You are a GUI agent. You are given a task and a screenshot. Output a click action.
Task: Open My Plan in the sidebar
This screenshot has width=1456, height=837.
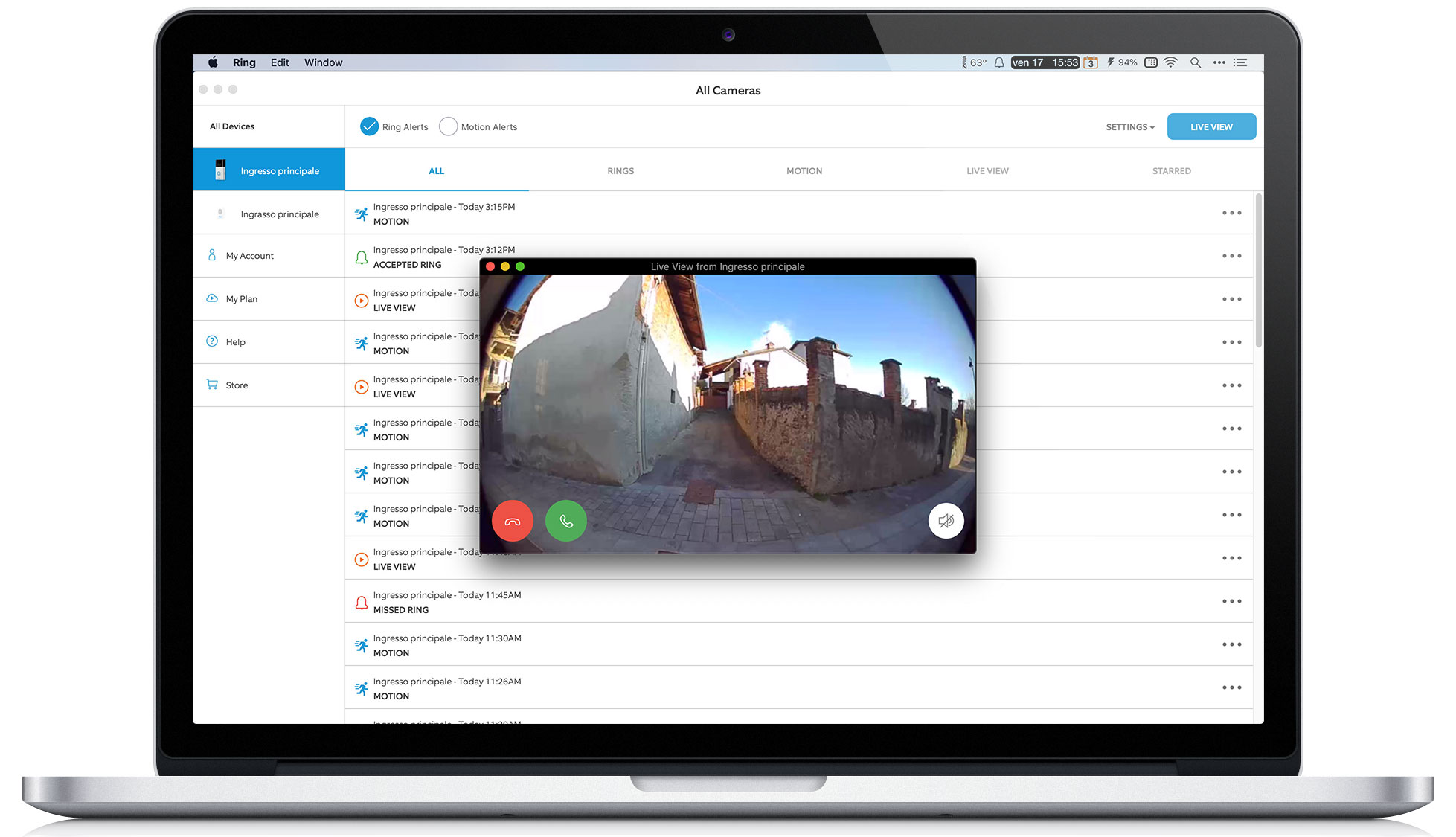[269, 299]
